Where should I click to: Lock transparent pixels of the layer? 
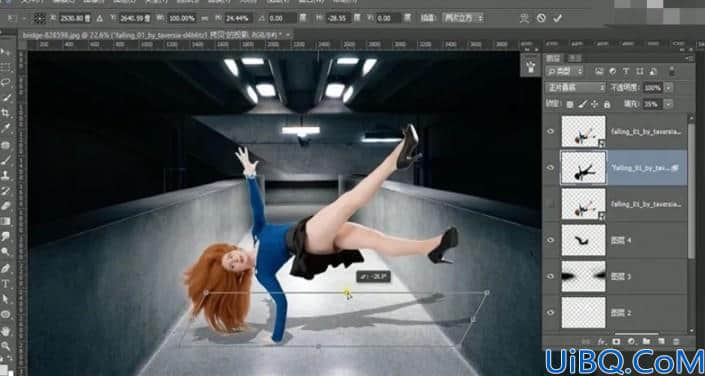click(570, 104)
